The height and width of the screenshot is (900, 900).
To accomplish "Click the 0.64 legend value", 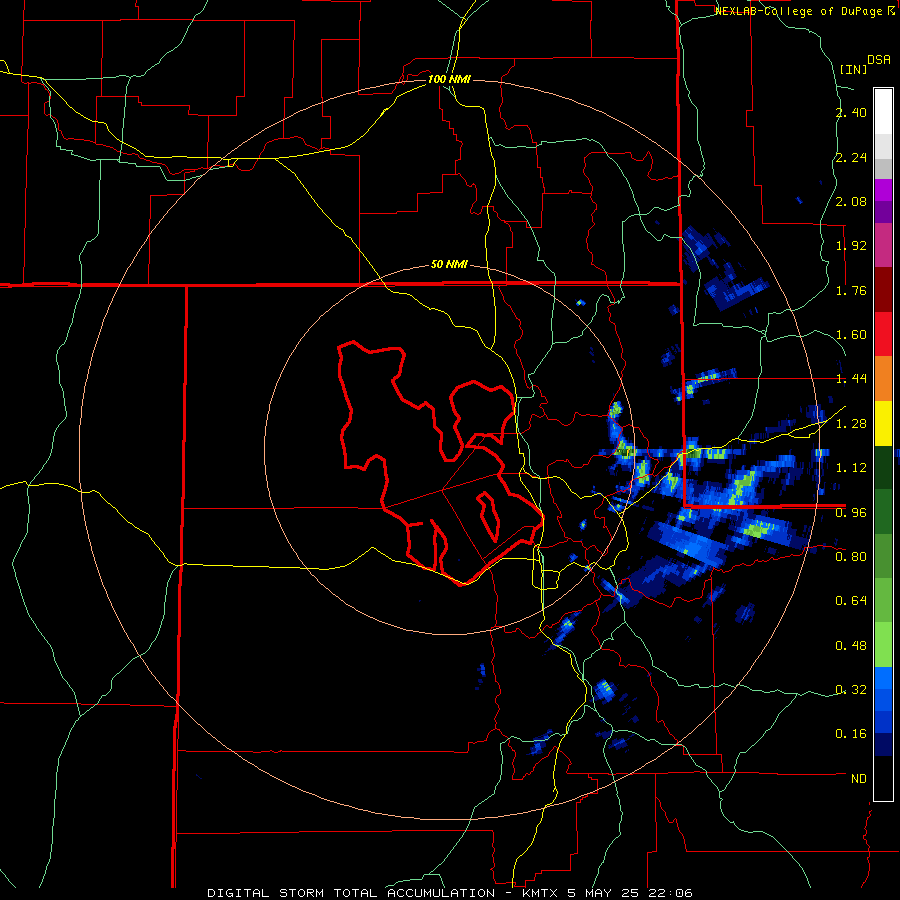I will (851, 601).
